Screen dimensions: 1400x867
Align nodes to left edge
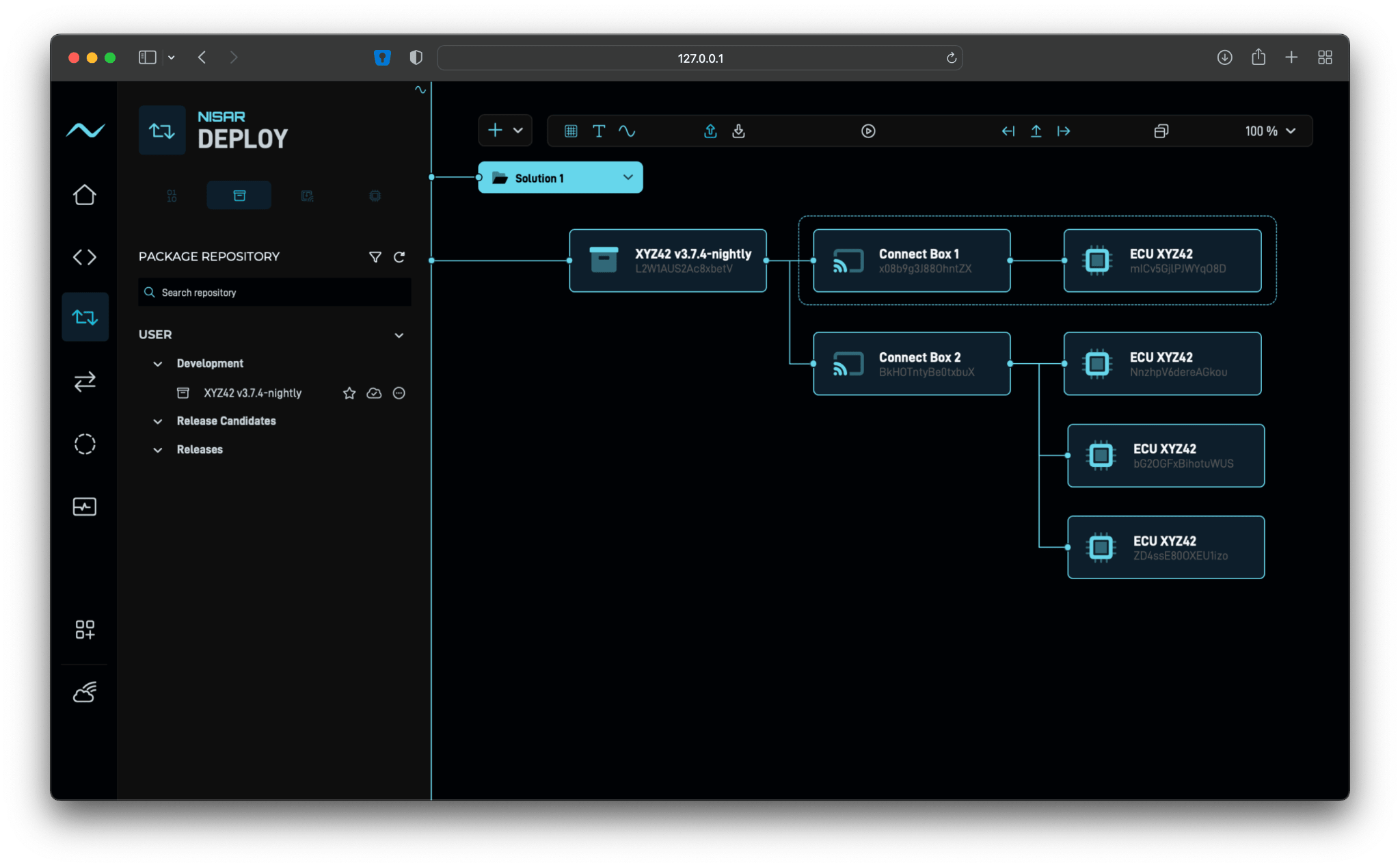(1008, 131)
